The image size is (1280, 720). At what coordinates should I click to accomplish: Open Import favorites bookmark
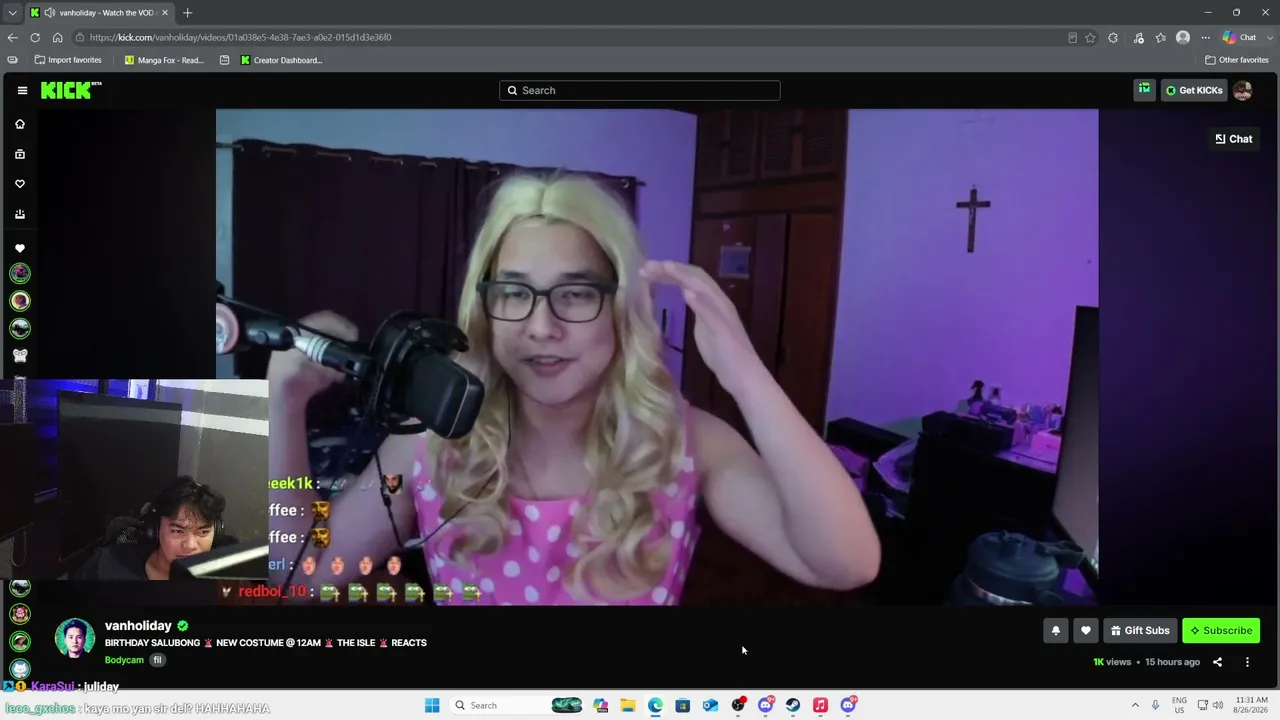click(x=68, y=60)
